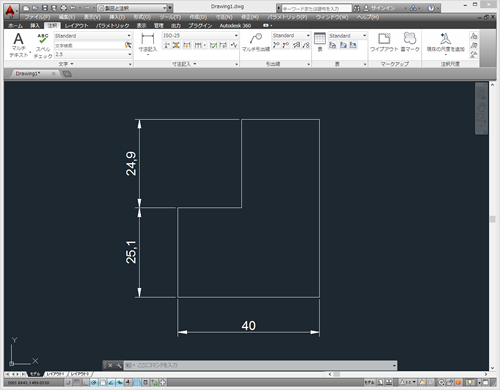Open the workspace selector dropdown in title bar
The height and width of the screenshot is (390, 500).
click(x=133, y=8)
